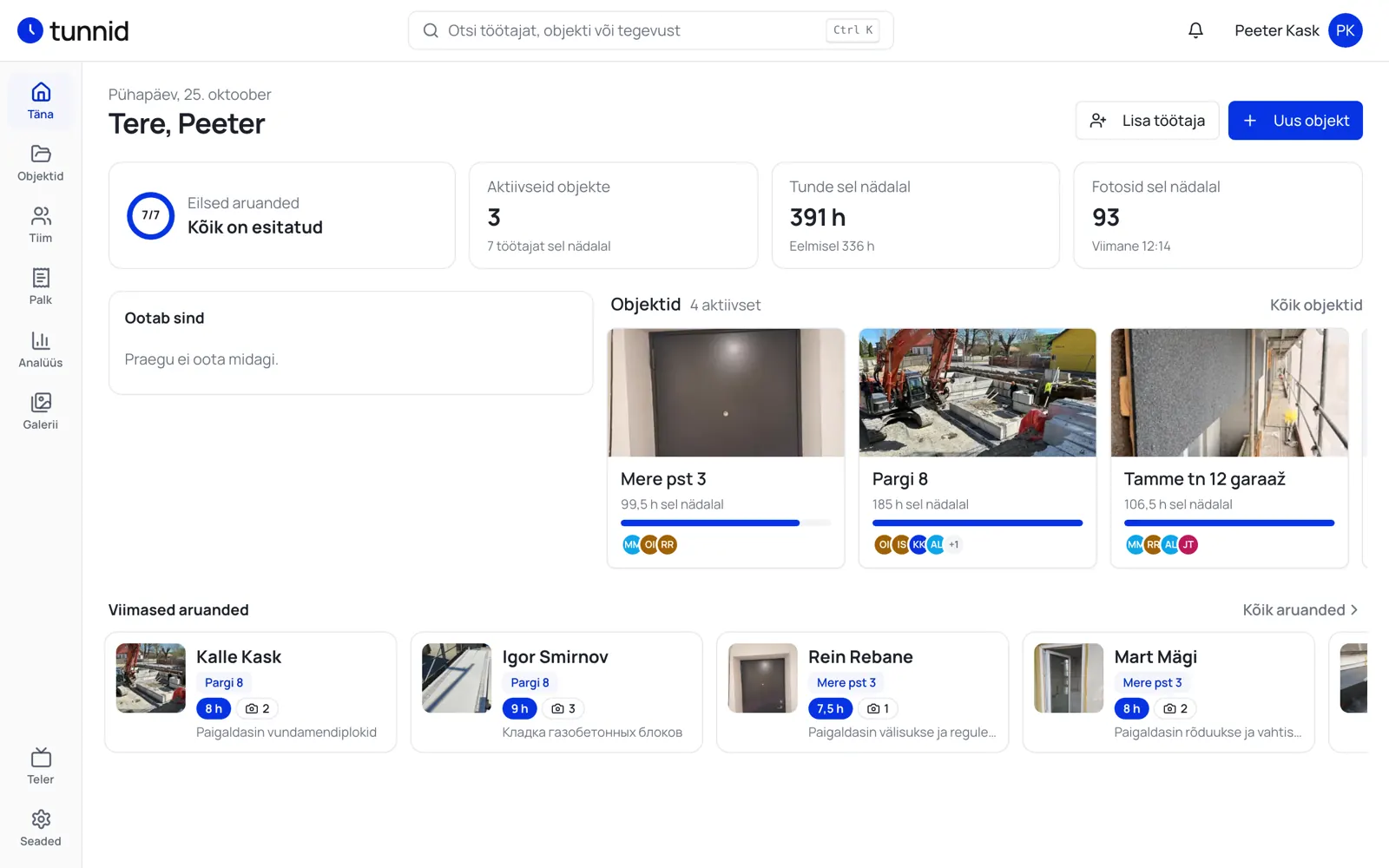
Task: Click Mere pst 3 hours progress bar
Action: 726,523
